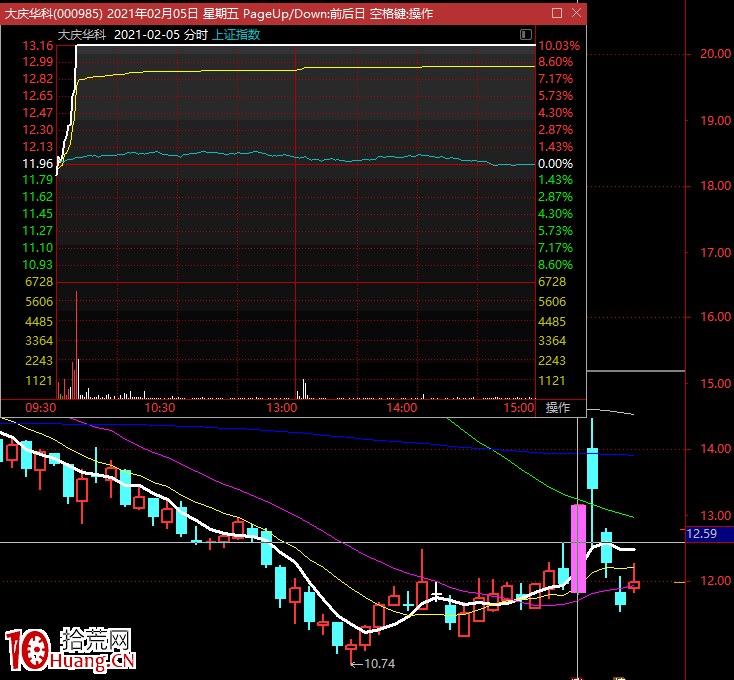This screenshot has width=734, height=680.
Task: Open the 操作 menu button
Action: tap(558, 408)
